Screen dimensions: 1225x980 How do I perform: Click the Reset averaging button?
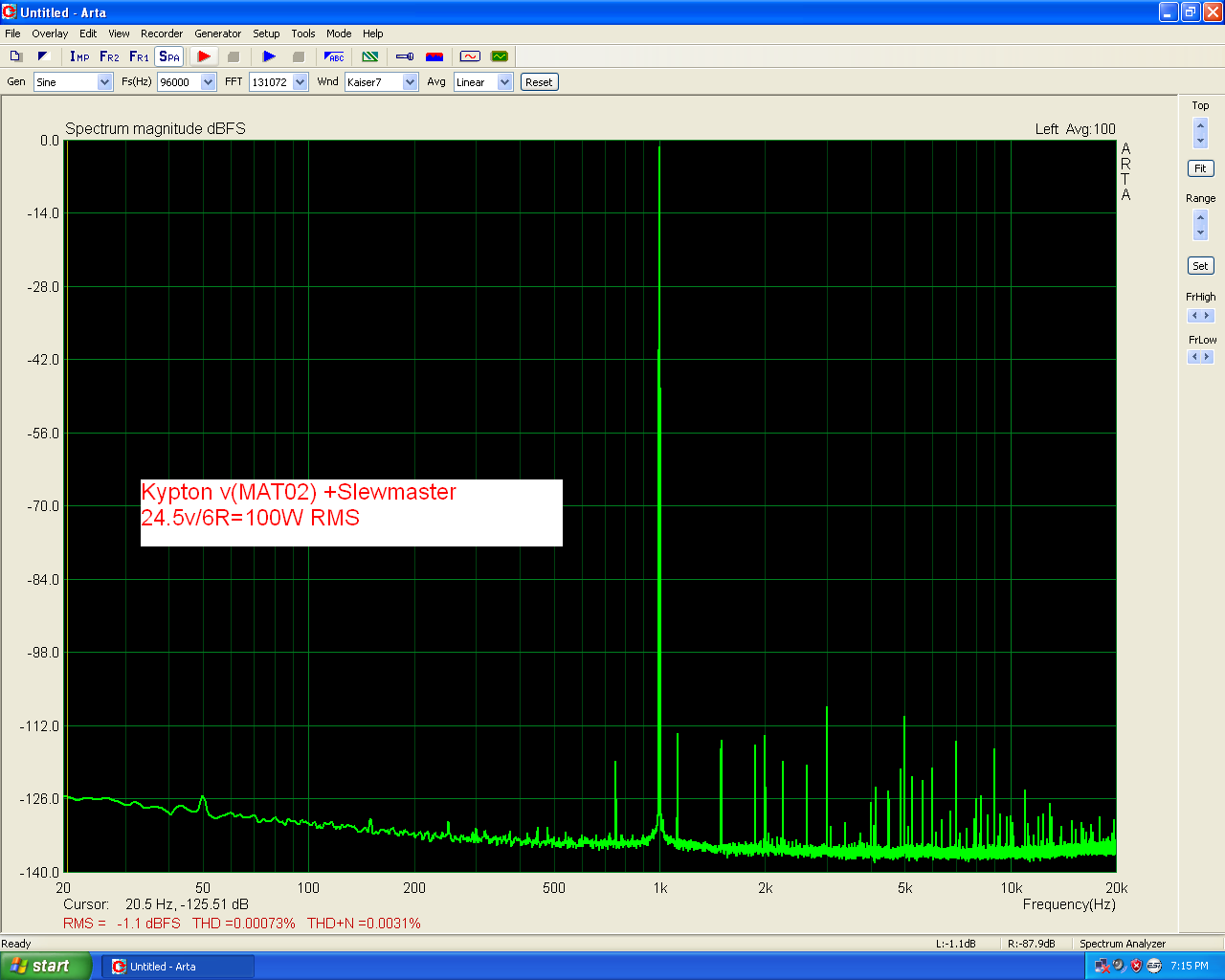coord(539,82)
